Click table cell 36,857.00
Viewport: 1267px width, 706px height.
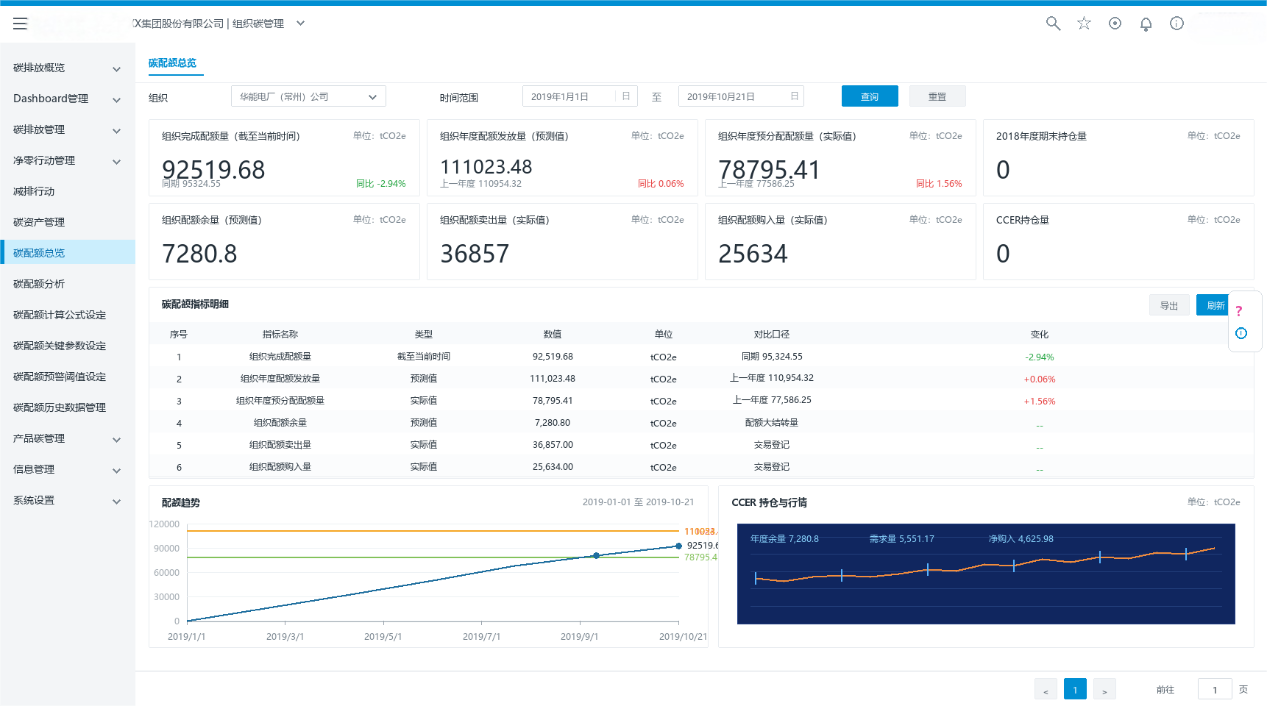(x=552, y=445)
